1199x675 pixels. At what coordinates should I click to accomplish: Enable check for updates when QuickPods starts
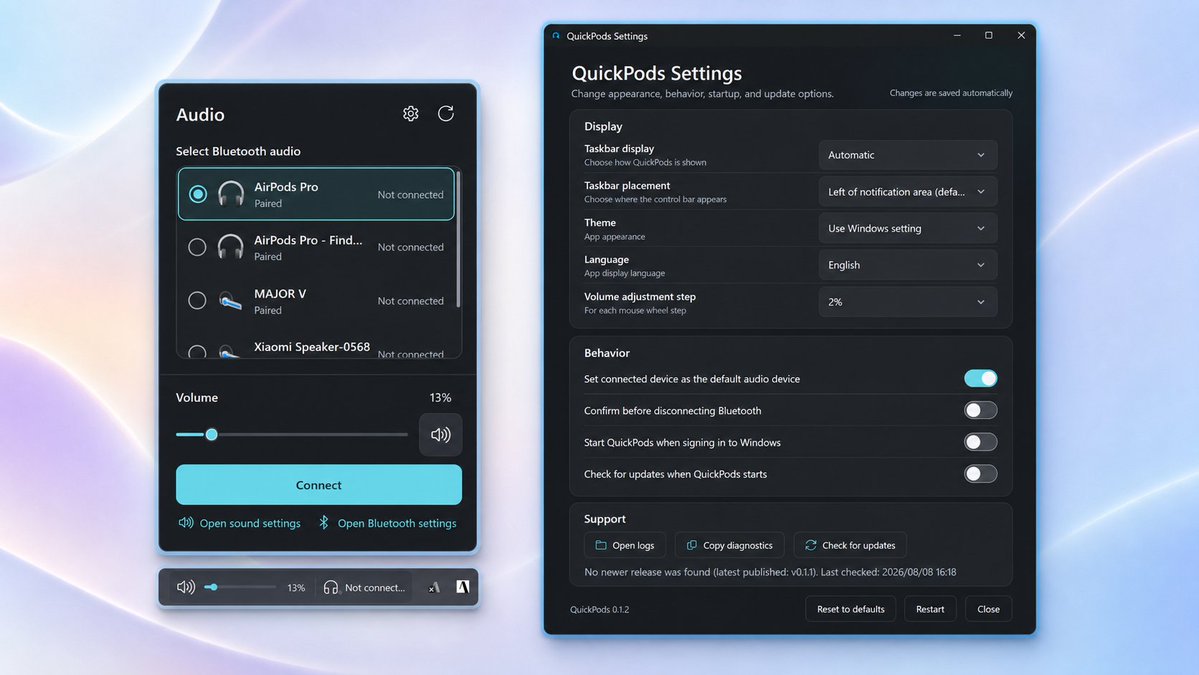[x=980, y=474]
